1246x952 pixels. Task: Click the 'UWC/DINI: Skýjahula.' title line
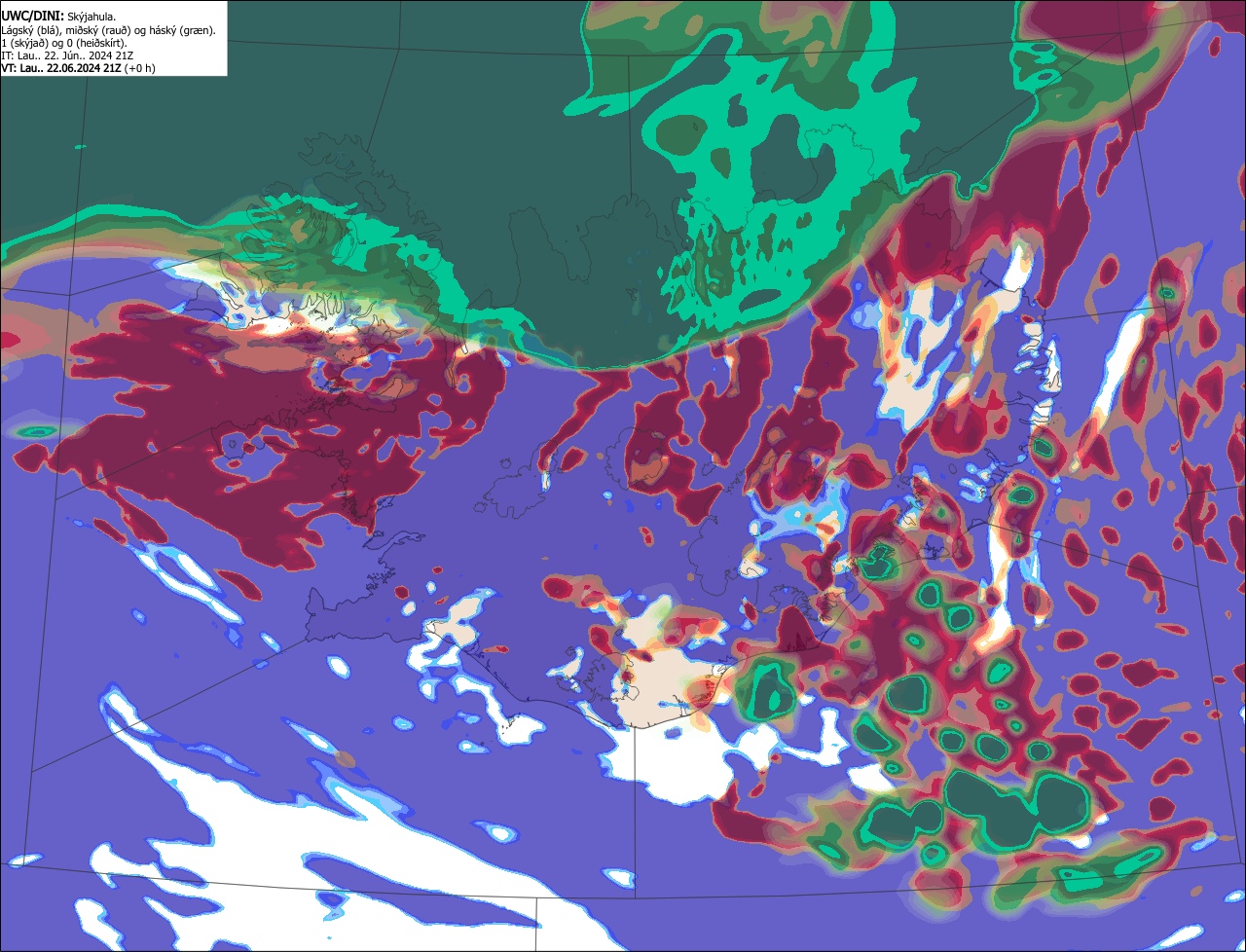[58, 17]
